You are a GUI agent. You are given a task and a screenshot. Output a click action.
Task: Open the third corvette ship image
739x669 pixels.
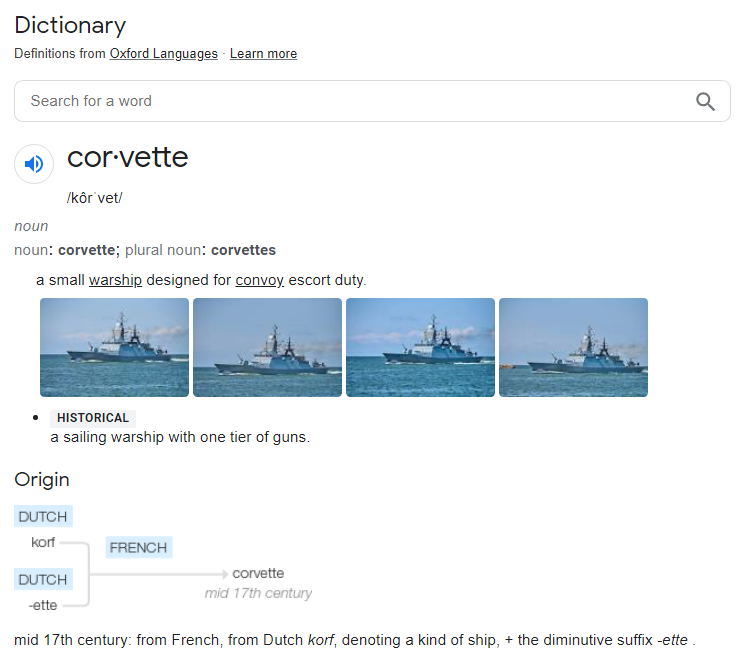(x=420, y=347)
